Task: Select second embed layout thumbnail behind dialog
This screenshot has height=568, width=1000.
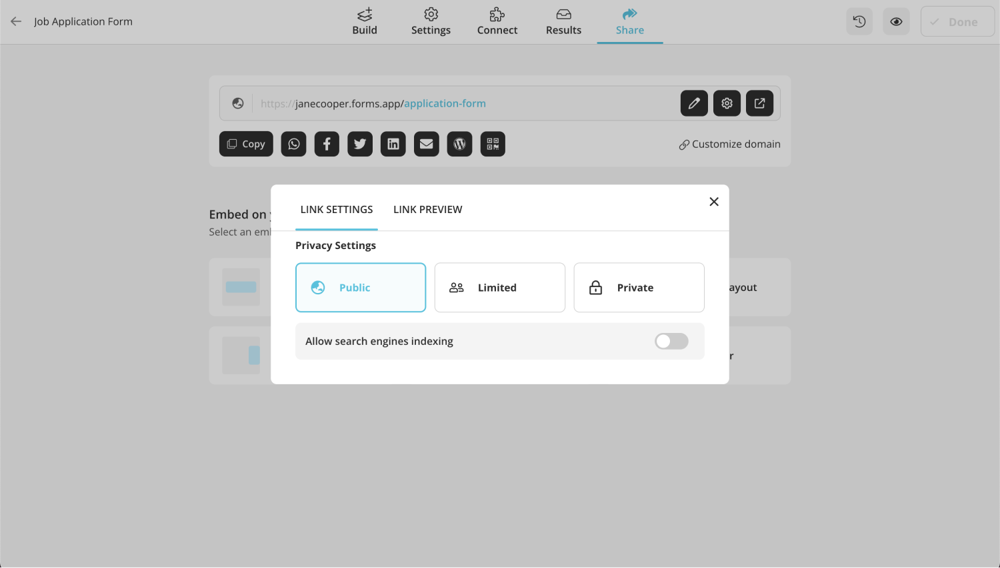Action: pos(241,355)
